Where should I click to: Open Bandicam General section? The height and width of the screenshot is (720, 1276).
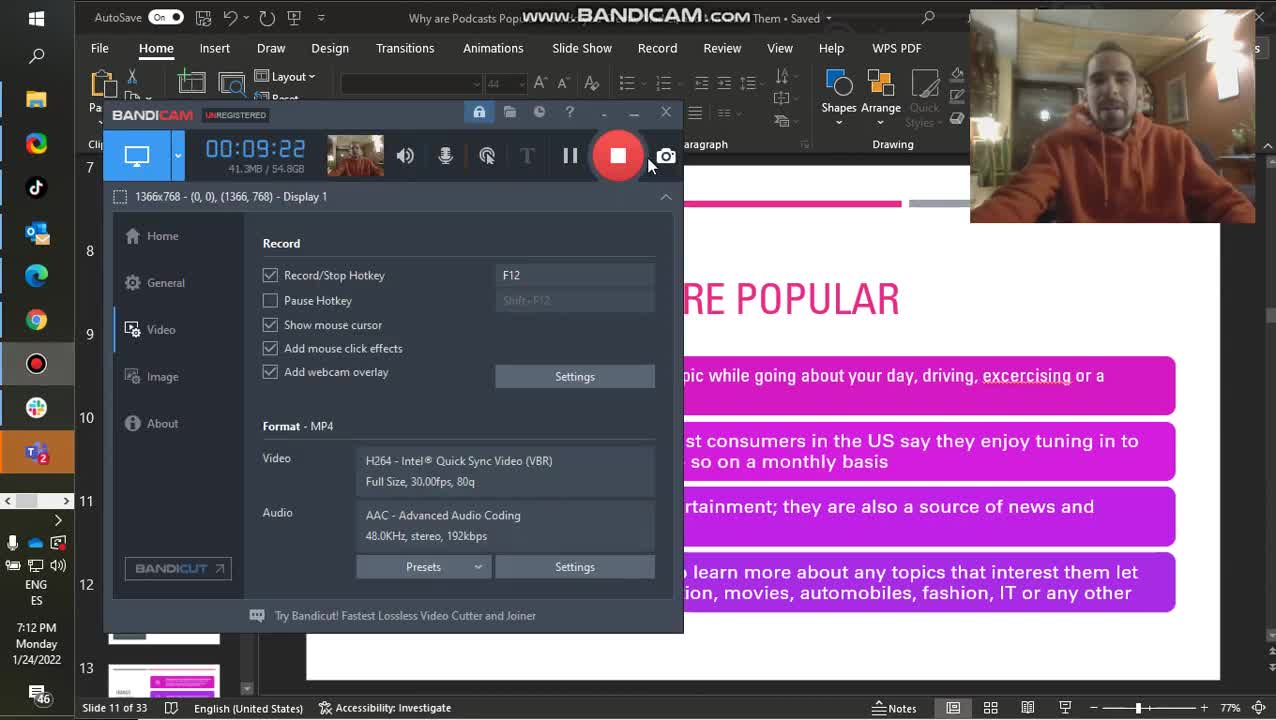coord(155,283)
